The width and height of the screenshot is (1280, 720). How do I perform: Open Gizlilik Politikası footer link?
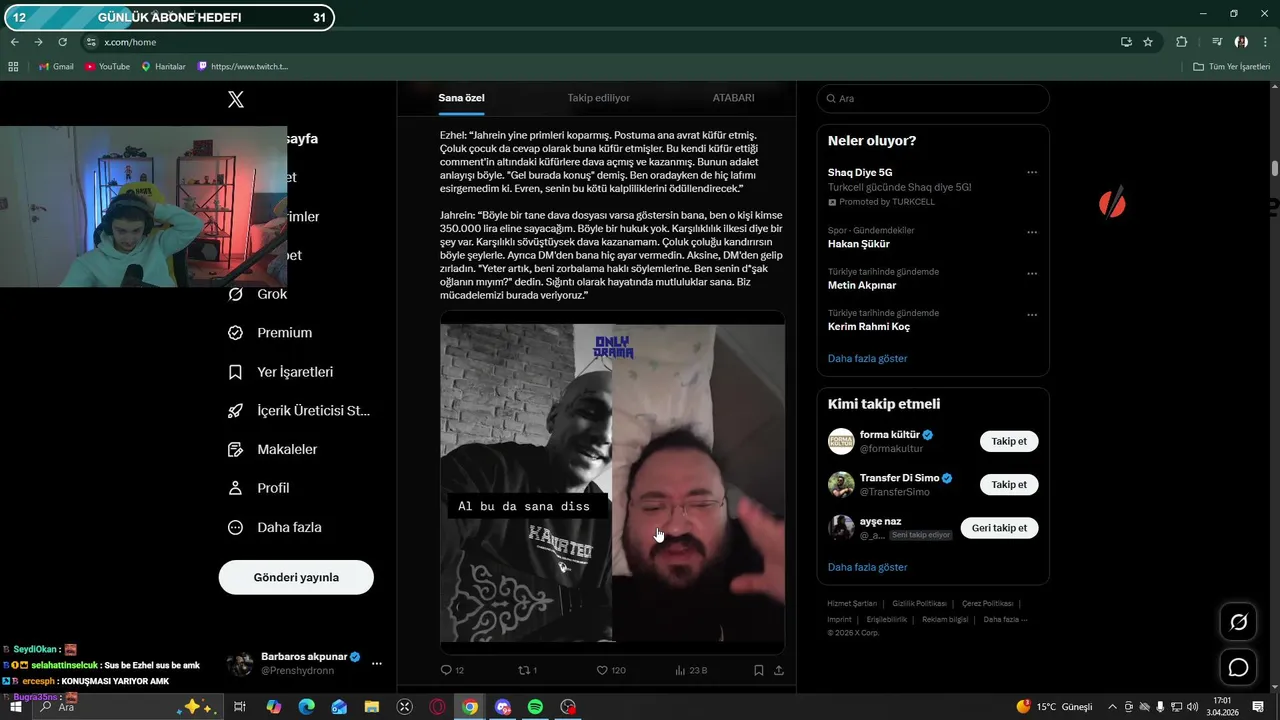point(919,604)
